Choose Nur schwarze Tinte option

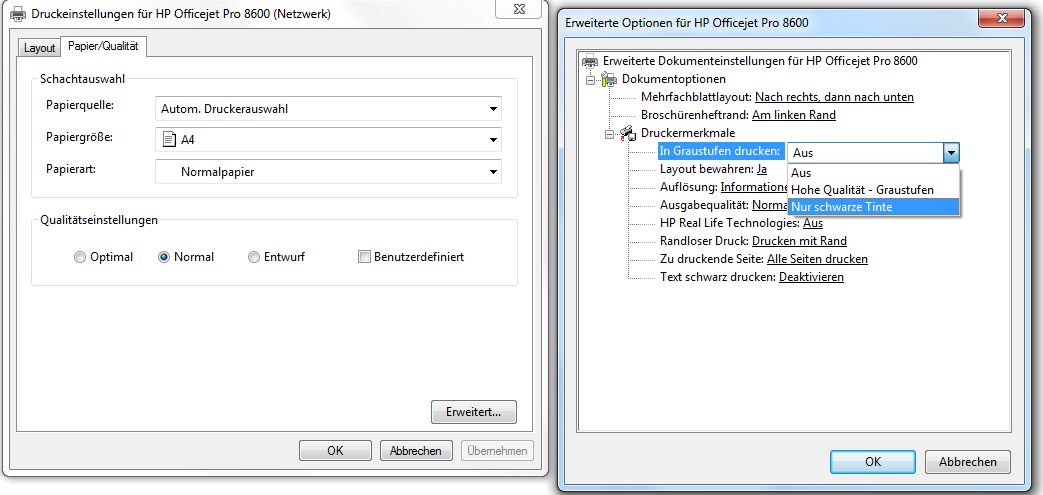tap(873, 207)
